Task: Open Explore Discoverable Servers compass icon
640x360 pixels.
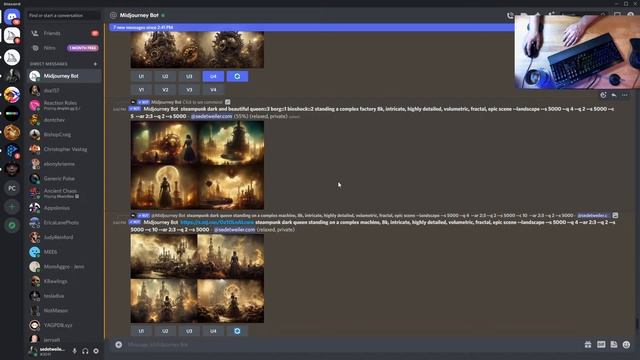Action: (x=12, y=225)
